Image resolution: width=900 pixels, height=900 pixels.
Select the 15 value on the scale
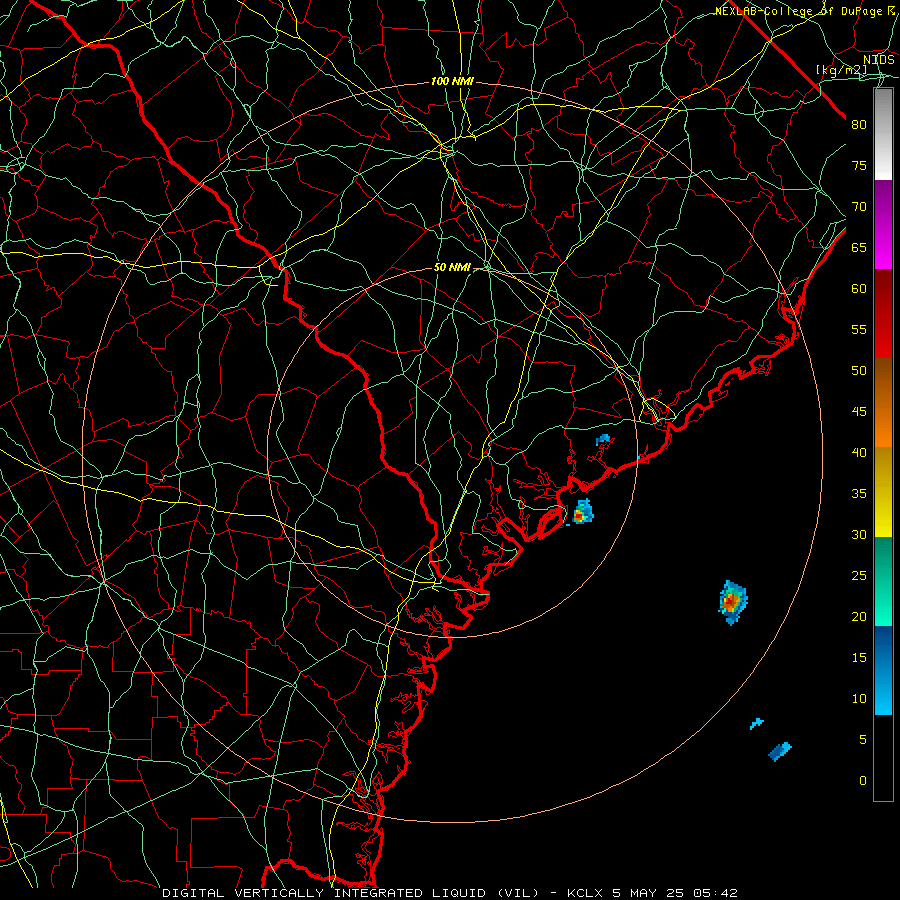click(x=859, y=658)
